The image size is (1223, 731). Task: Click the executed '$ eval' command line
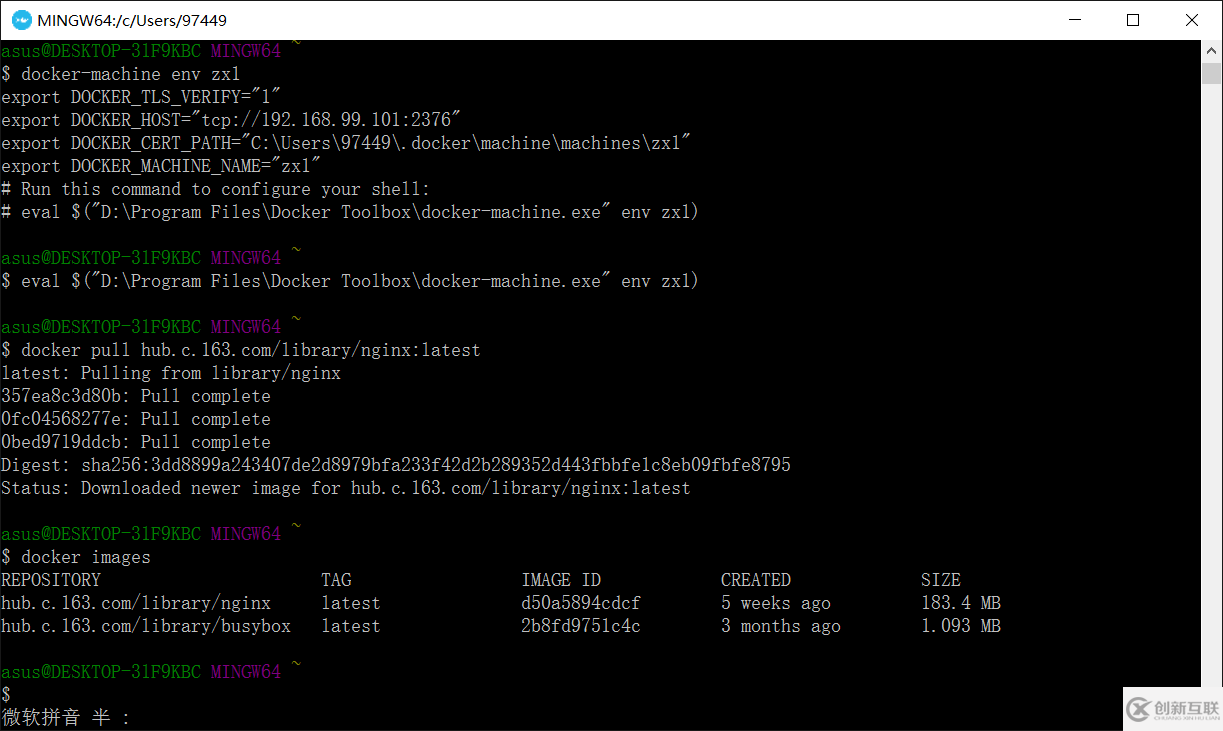350,281
